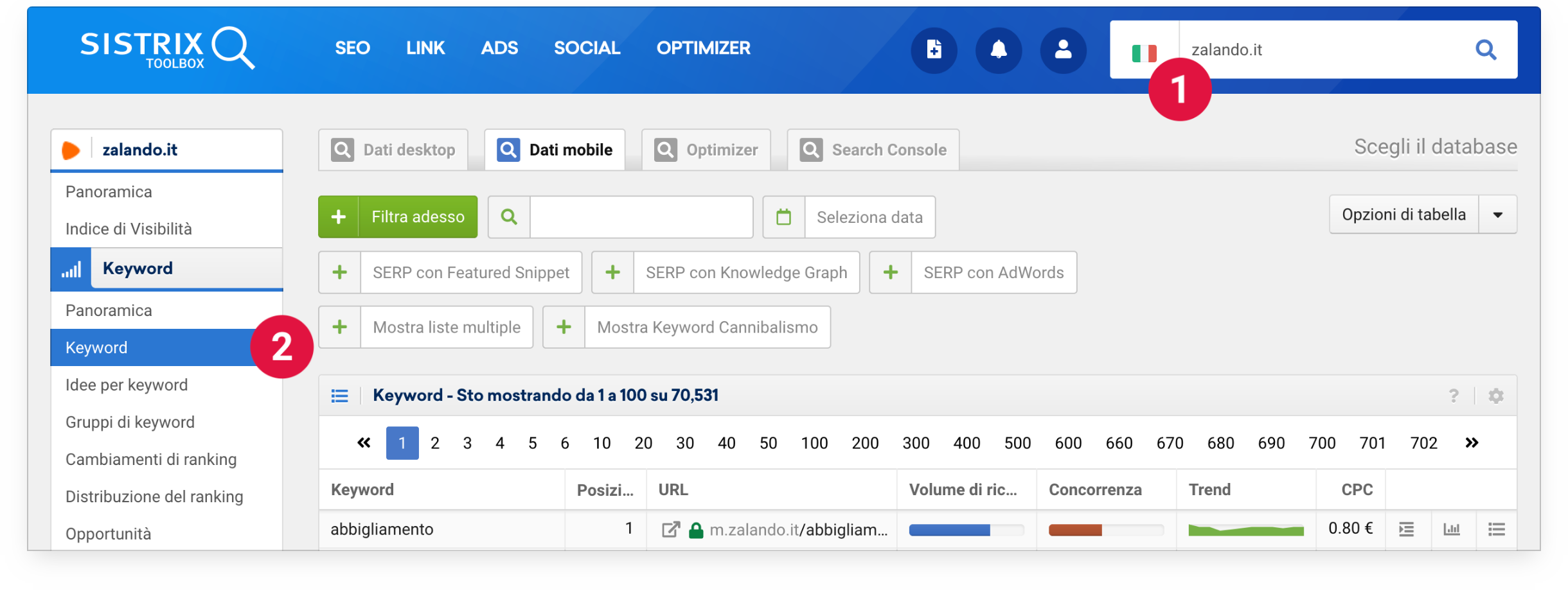Open the OPTIMIZER menu
The width and height of the screenshot is (1568, 596).
pos(704,48)
